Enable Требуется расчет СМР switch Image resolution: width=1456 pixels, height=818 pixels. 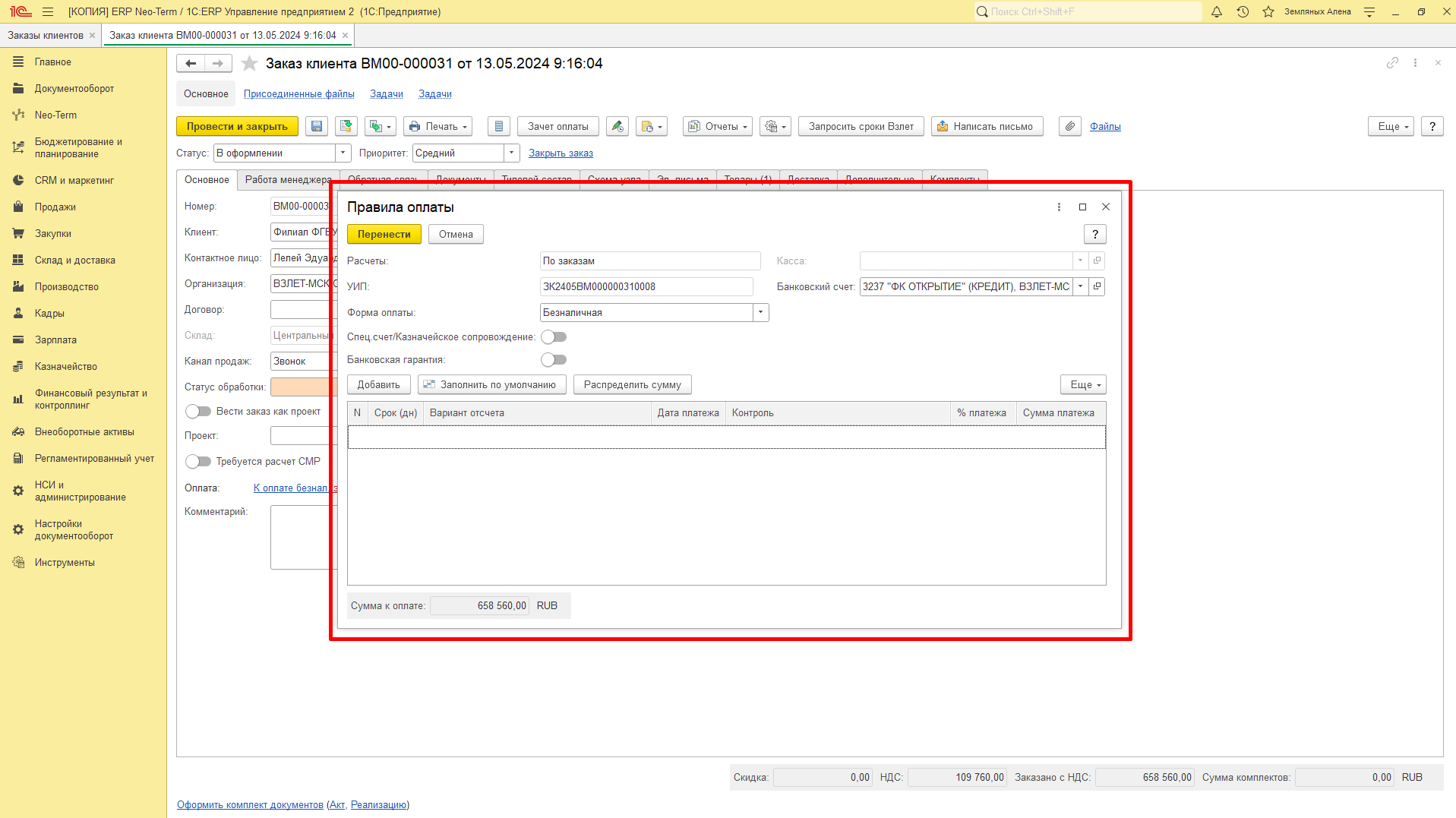[x=198, y=461]
